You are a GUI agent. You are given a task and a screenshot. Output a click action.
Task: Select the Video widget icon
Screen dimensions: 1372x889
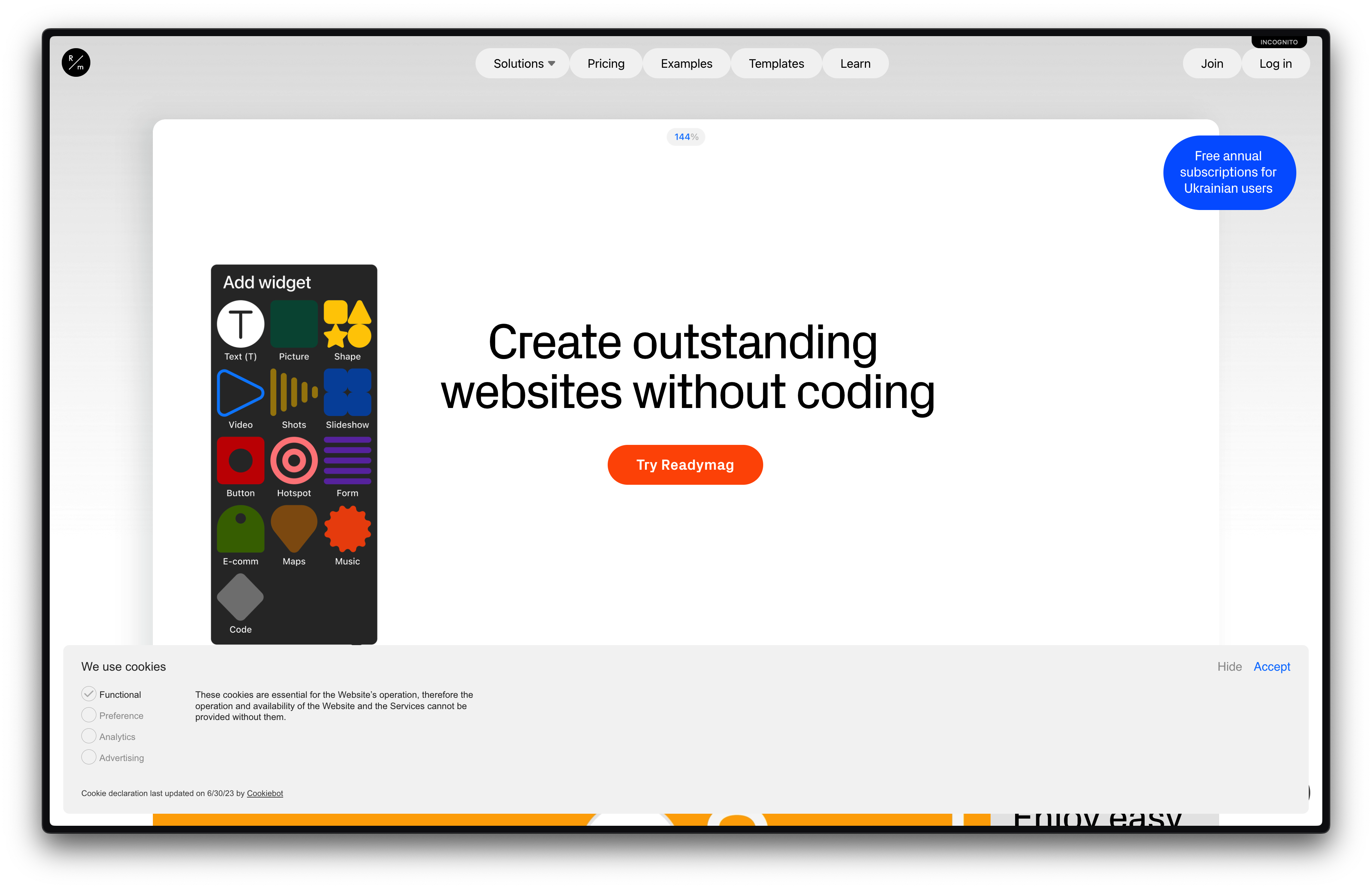[x=240, y=392]
